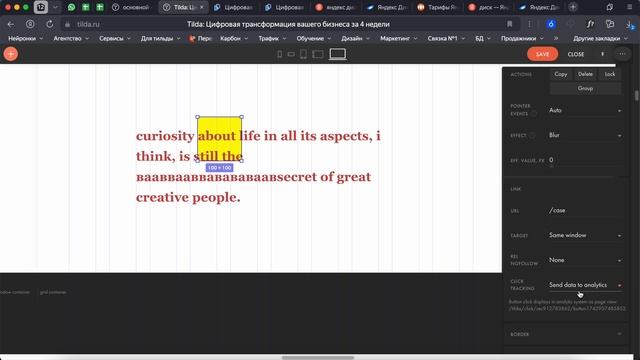Click the Delete action button
The height and width of the screenshot is (360, 640).
click(585, 74)
